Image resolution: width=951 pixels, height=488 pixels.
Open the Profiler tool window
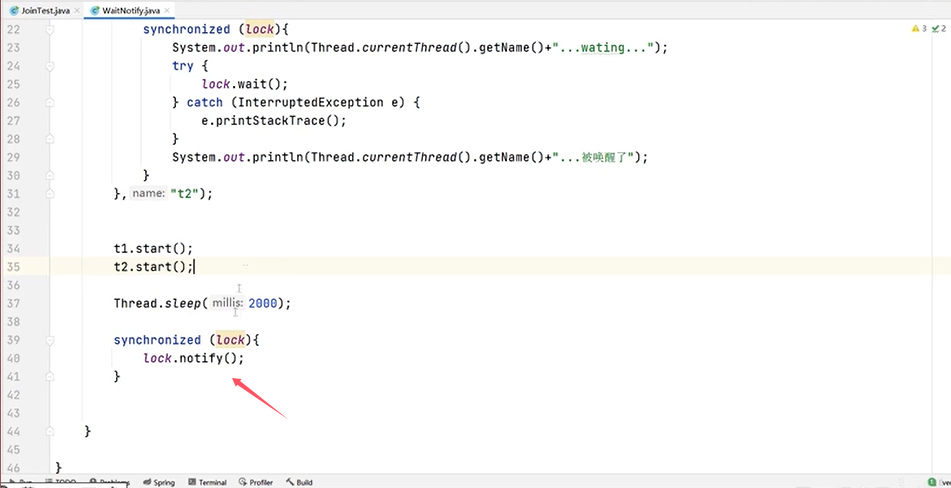point(256,483)
